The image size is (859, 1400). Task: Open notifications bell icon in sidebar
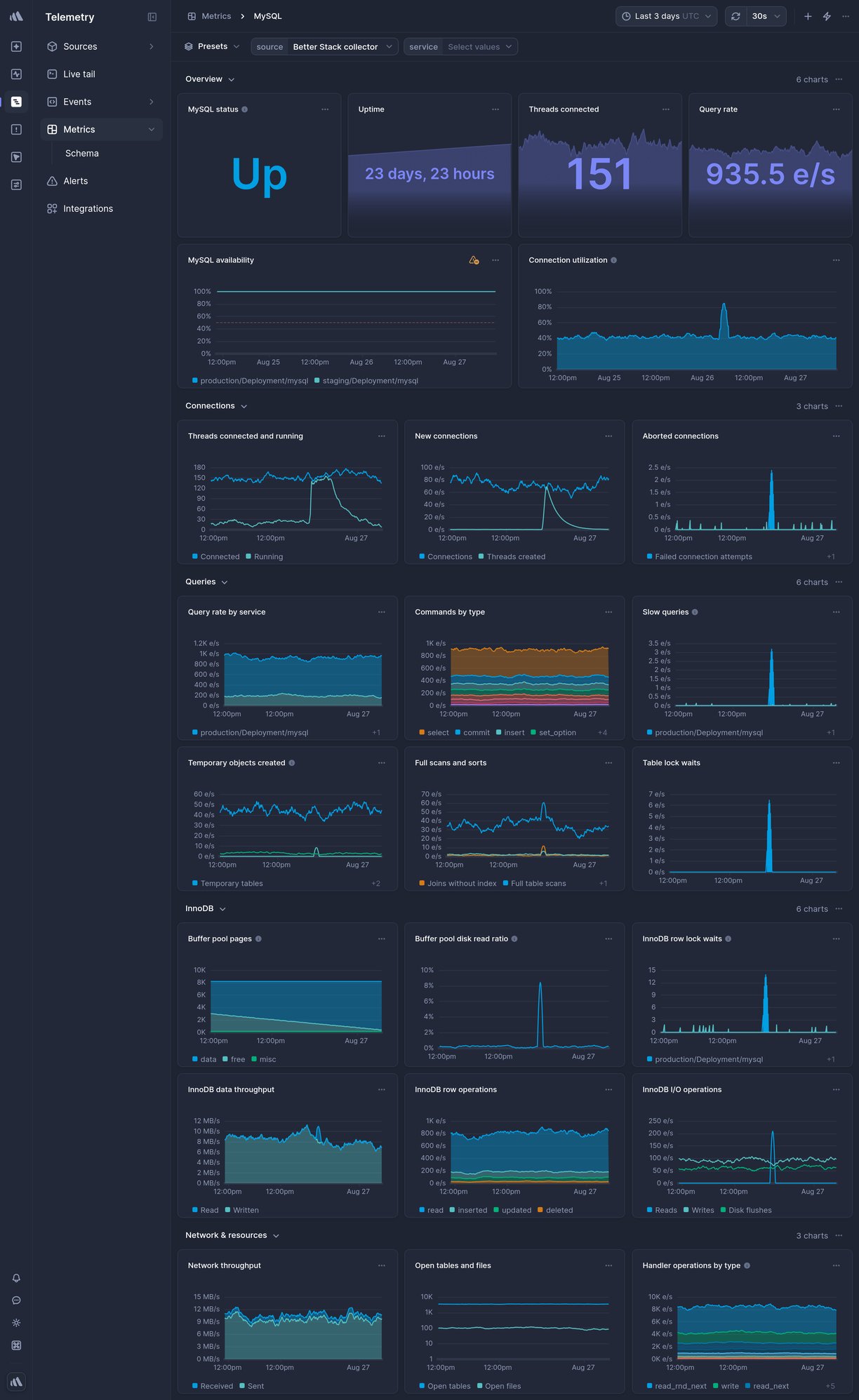tap(16, 1278)
